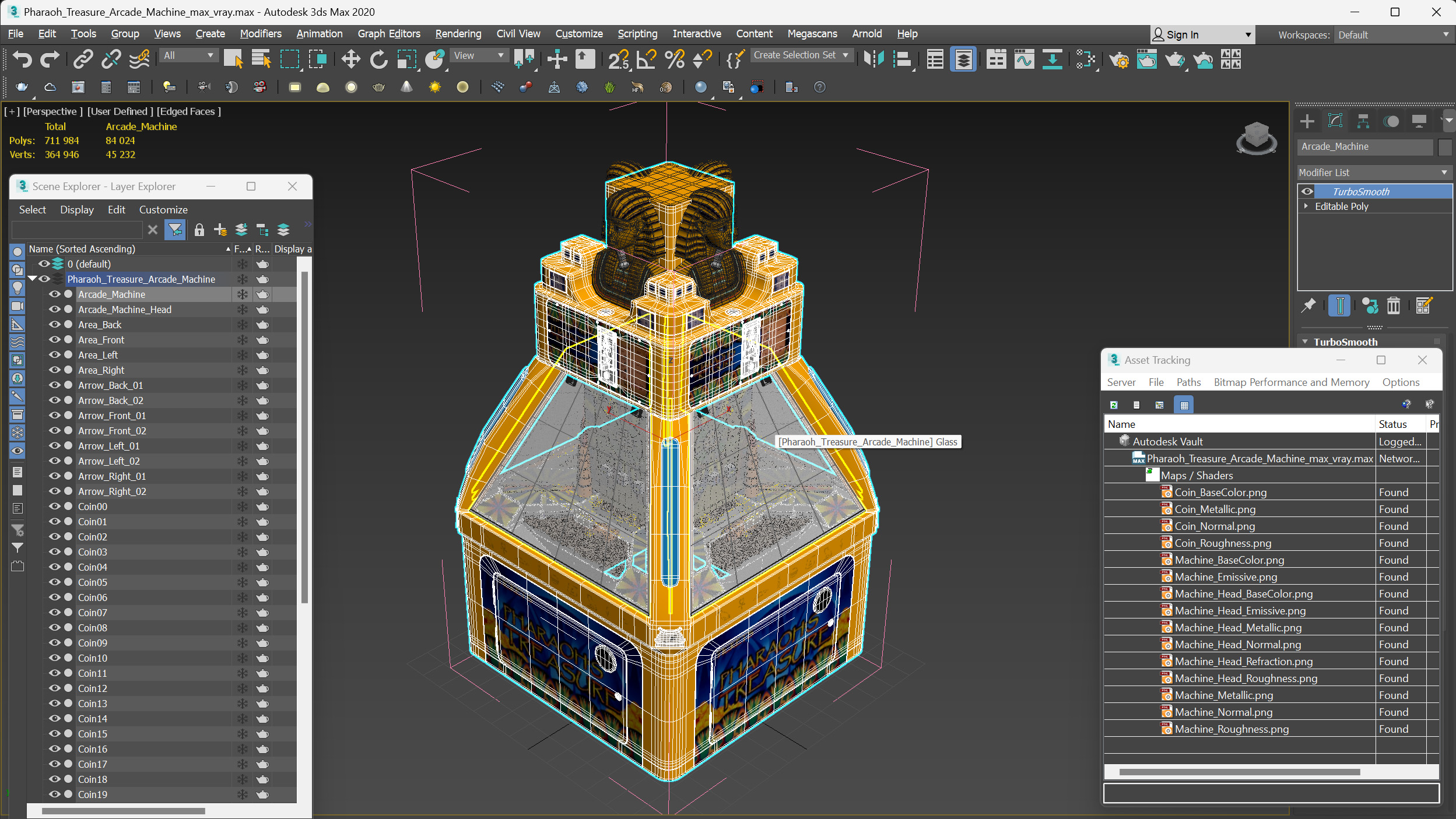The width and height of the screenshot is (1456, 819).
Task: Click the lock icon in Scene Explorer toolbar
Action: tap(199, 230)
